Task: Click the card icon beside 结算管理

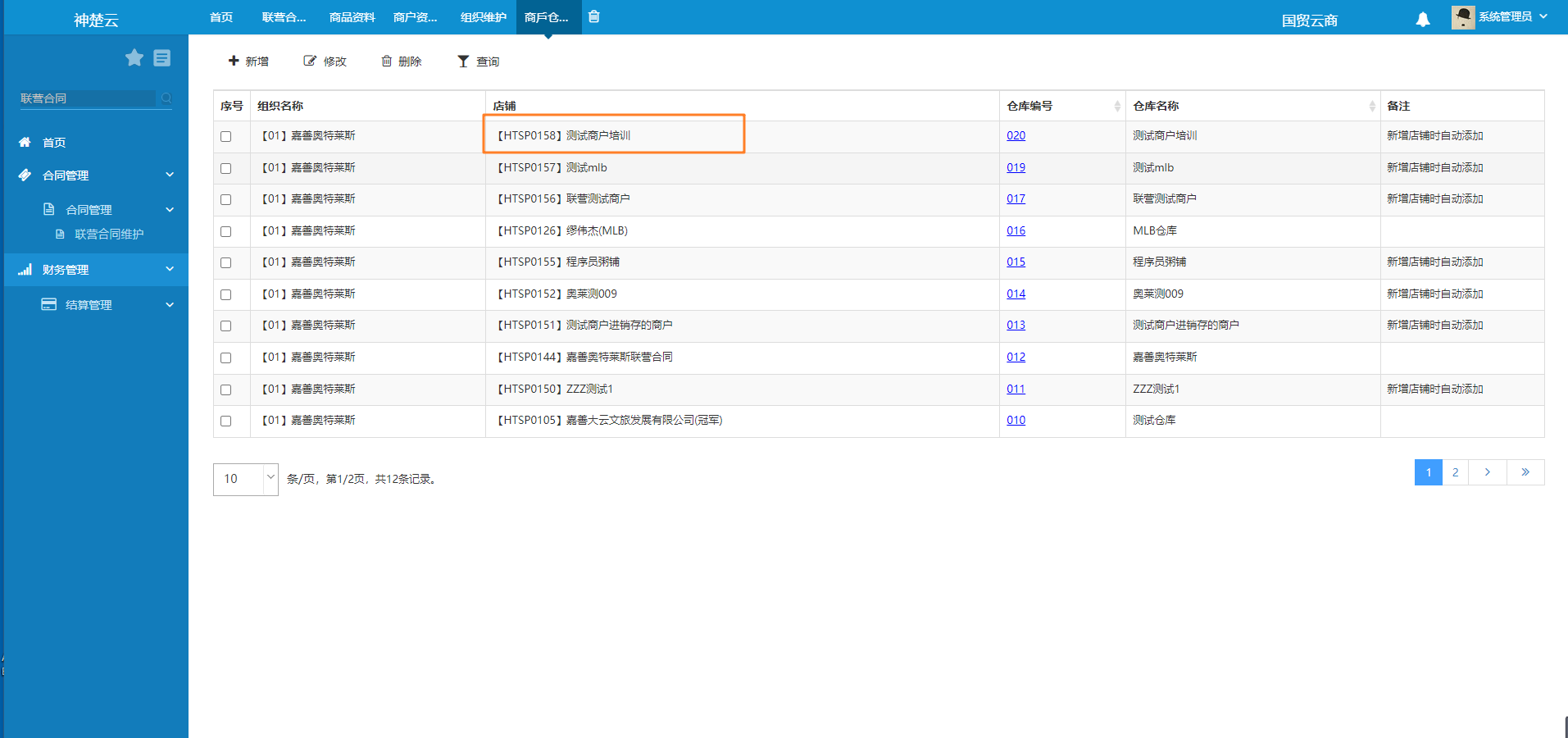Action: coord(49,304)
